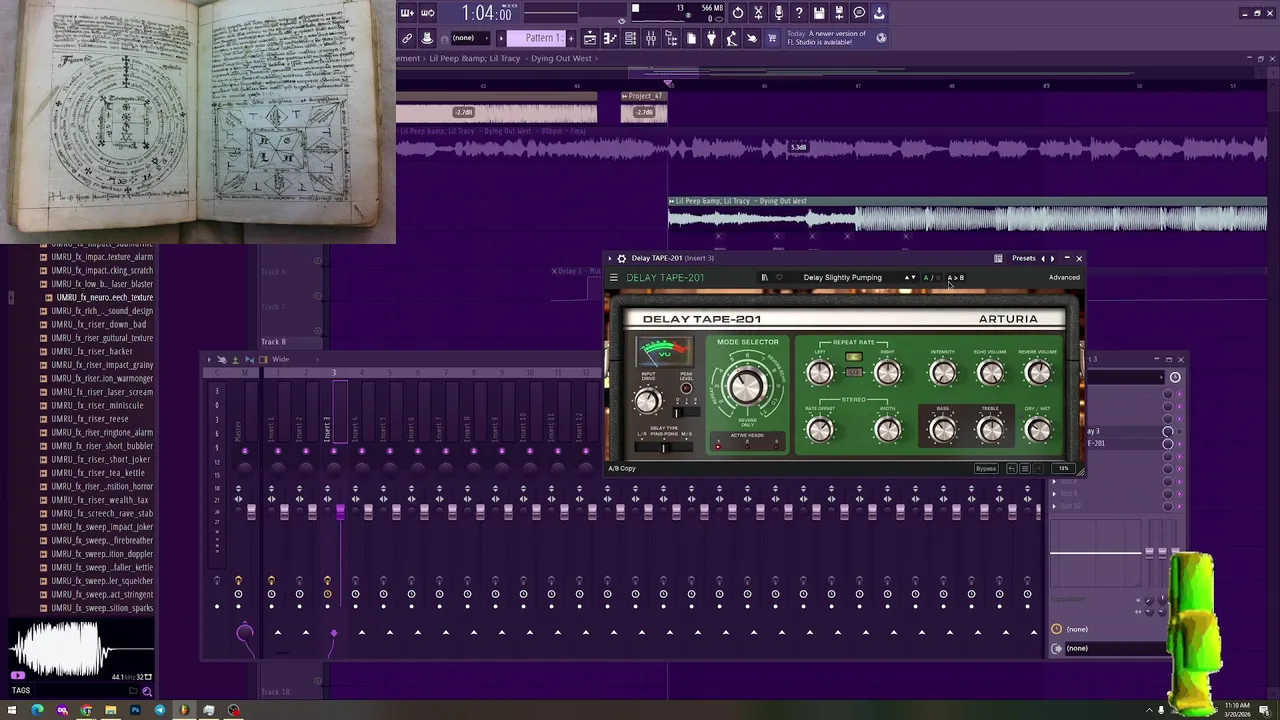Click the magnifier search icon next to TAGS
This screenshot has height=720, width=1280.
pyautogui.click(x=147, y=691)
